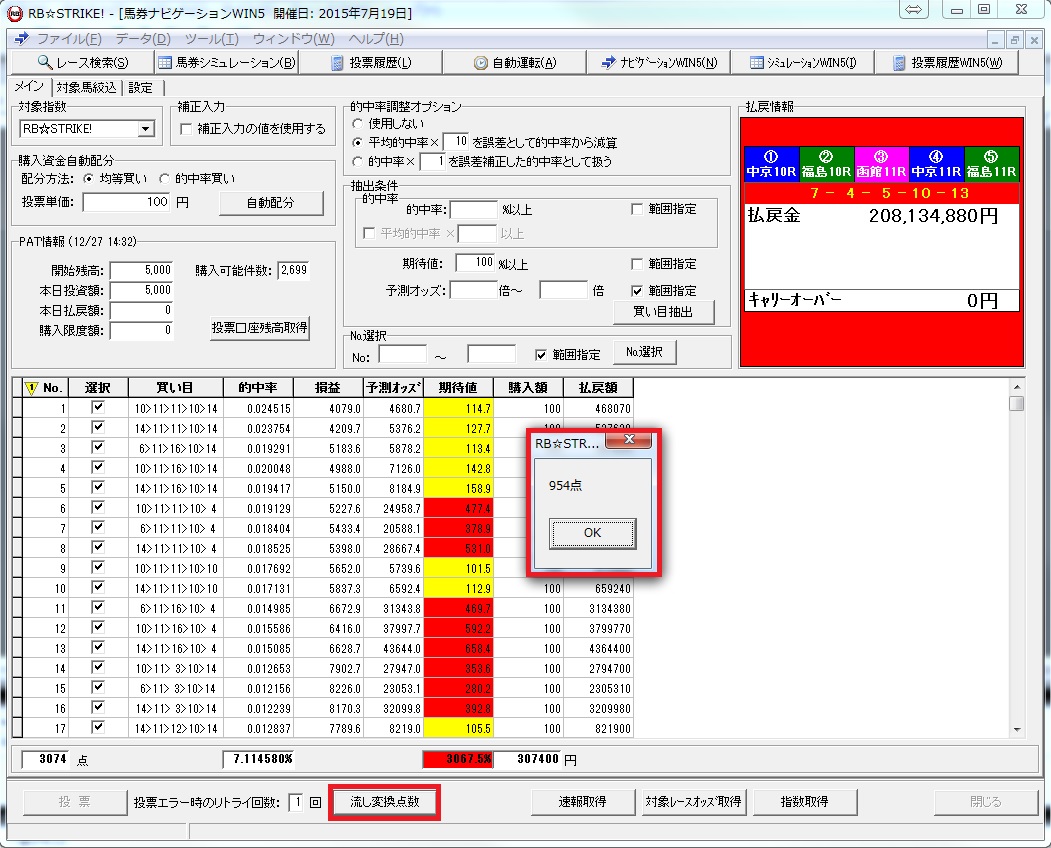This screenshot has width=1051, height=848.
Task: Toggle 的中率 範囲指定 checkbox
Action: point(637,209)
